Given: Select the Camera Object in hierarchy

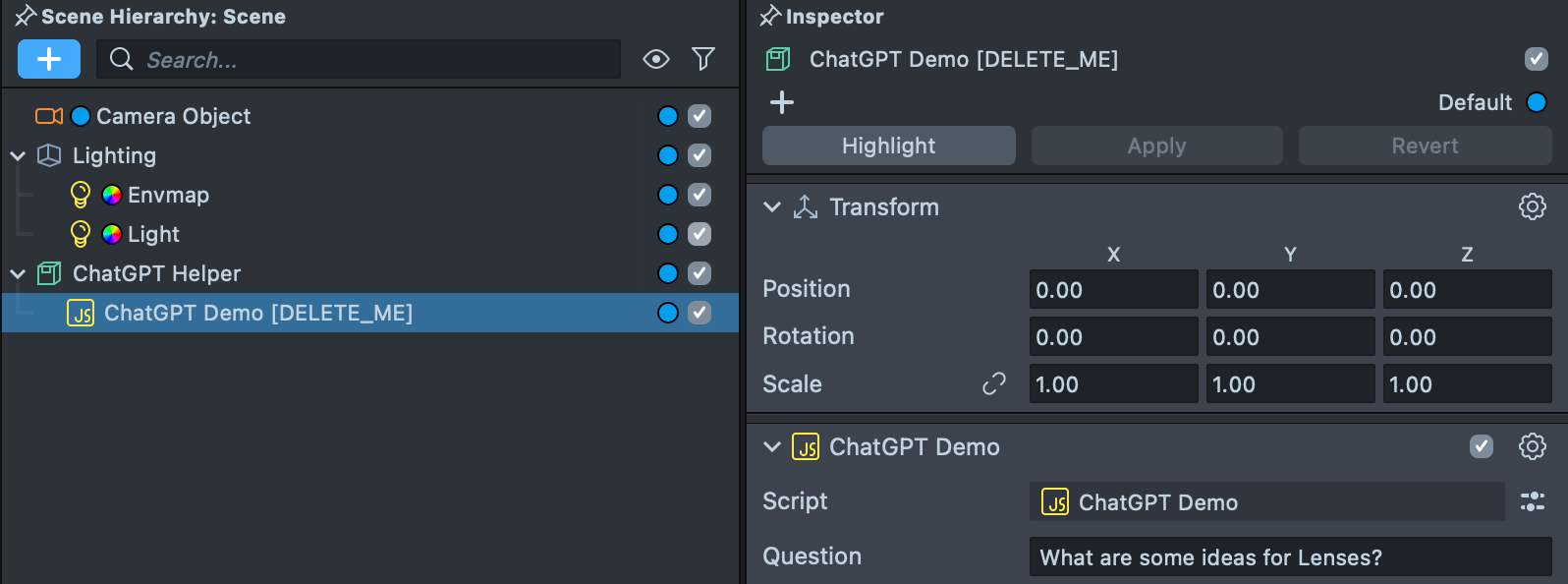Looking at the screenshot, I should tap(173, 116).
